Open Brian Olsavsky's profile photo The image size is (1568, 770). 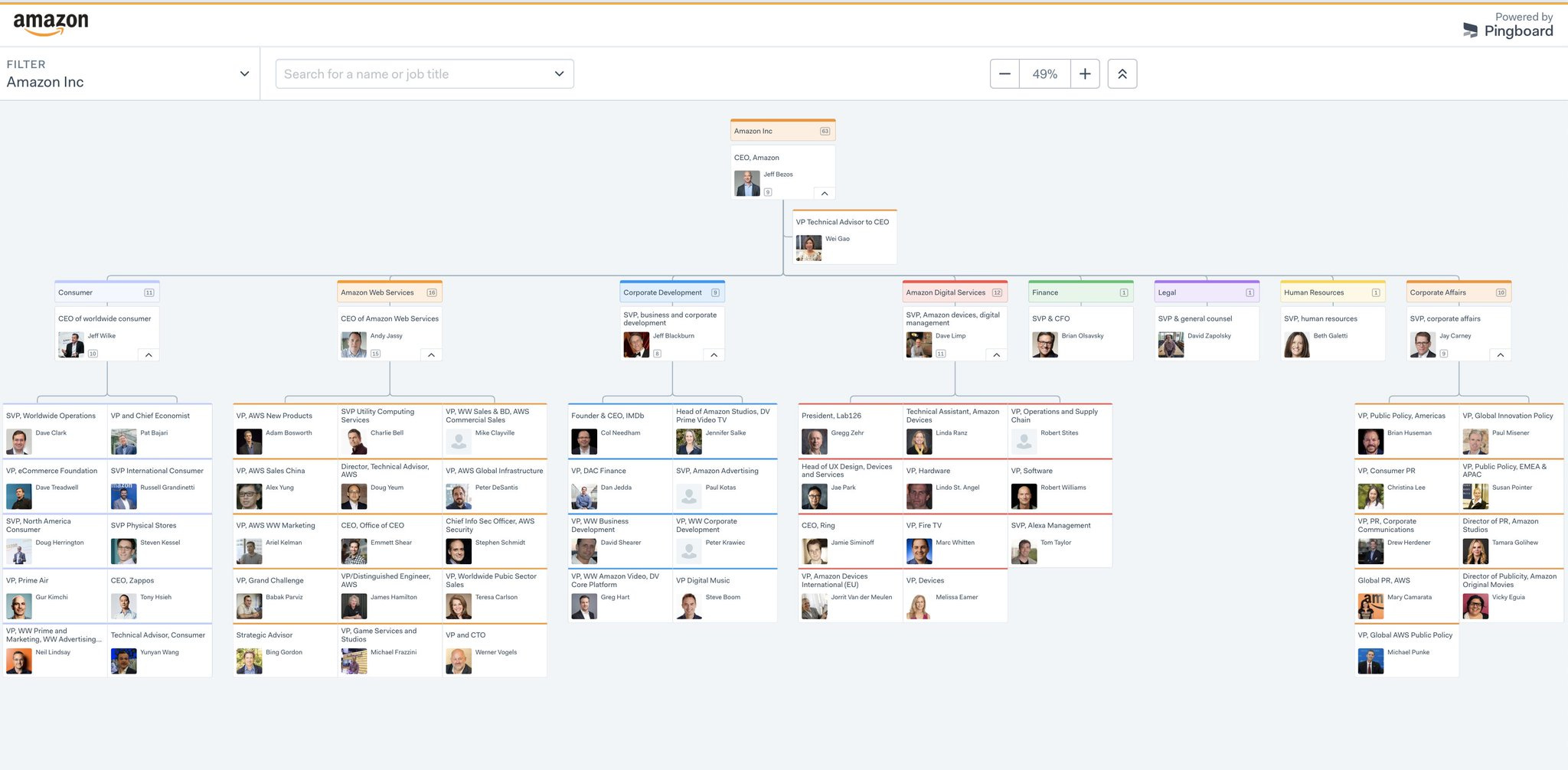[1045, 345]
